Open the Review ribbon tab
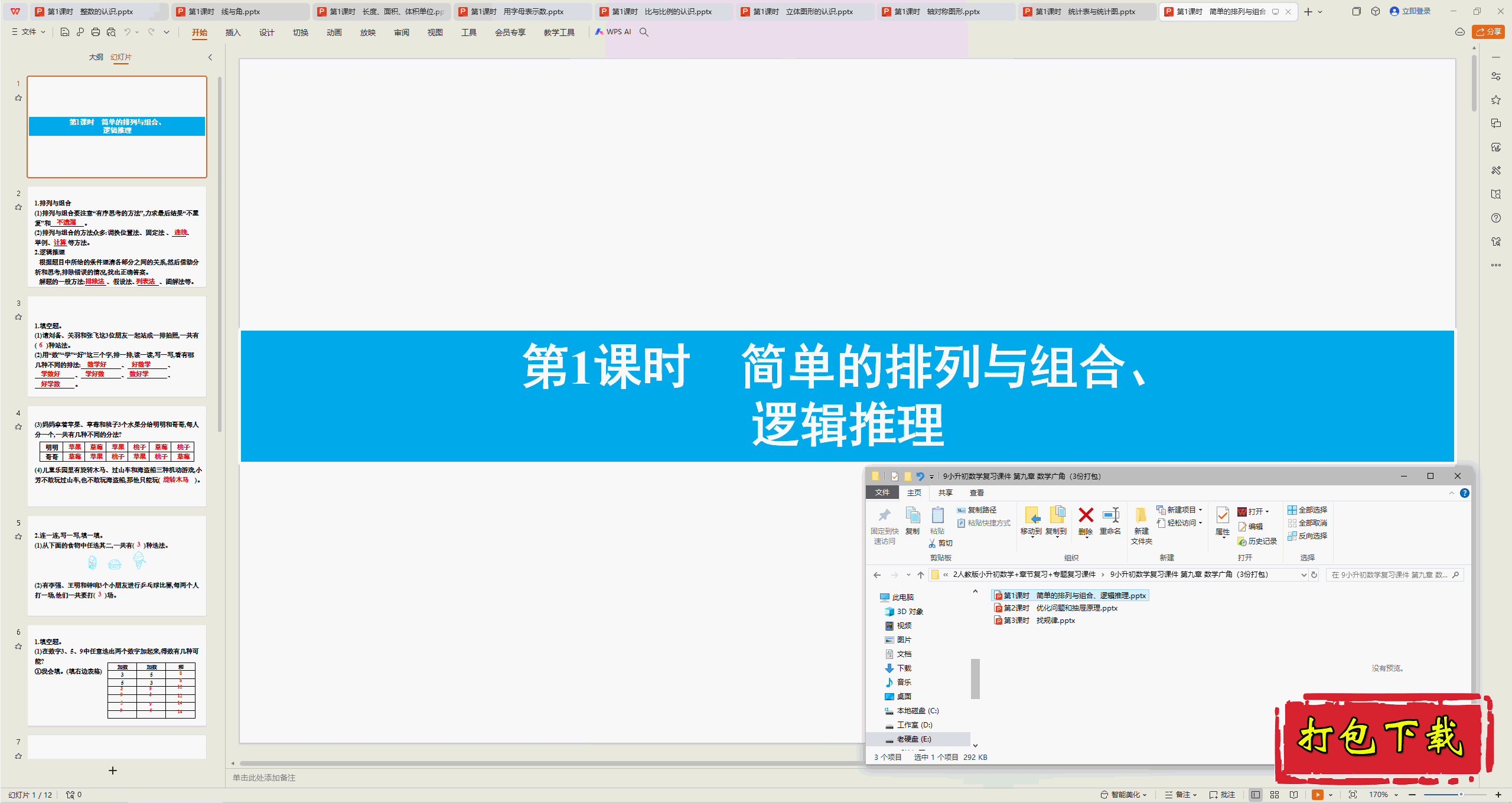The height and width of the screenshot is (803, 1512). click(x=402, y=32)
